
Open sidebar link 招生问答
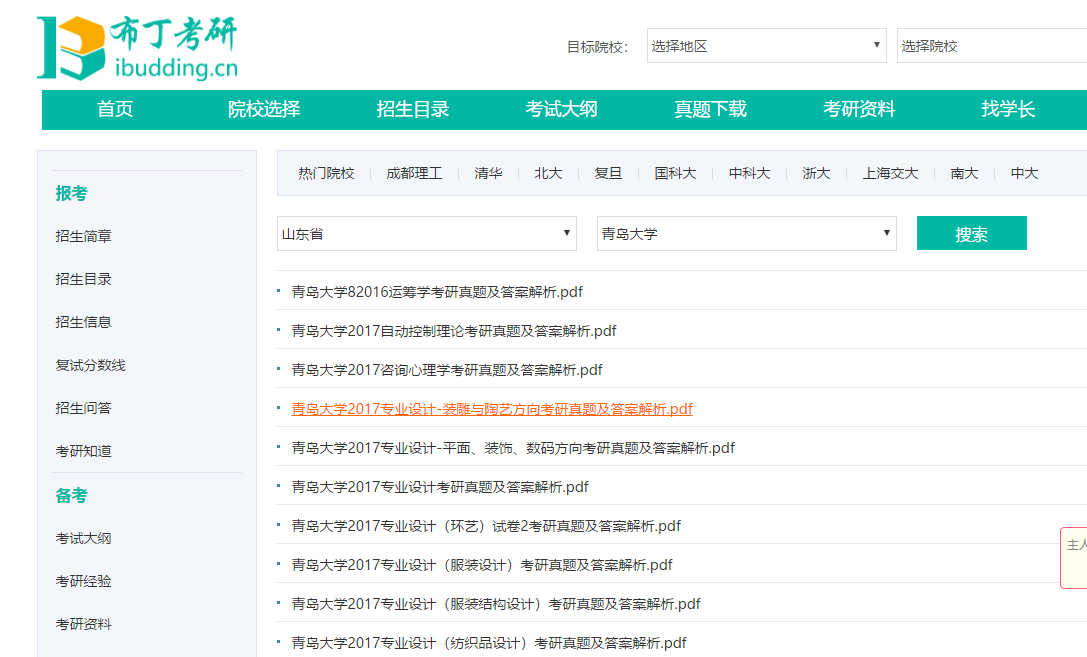(84, 408)
